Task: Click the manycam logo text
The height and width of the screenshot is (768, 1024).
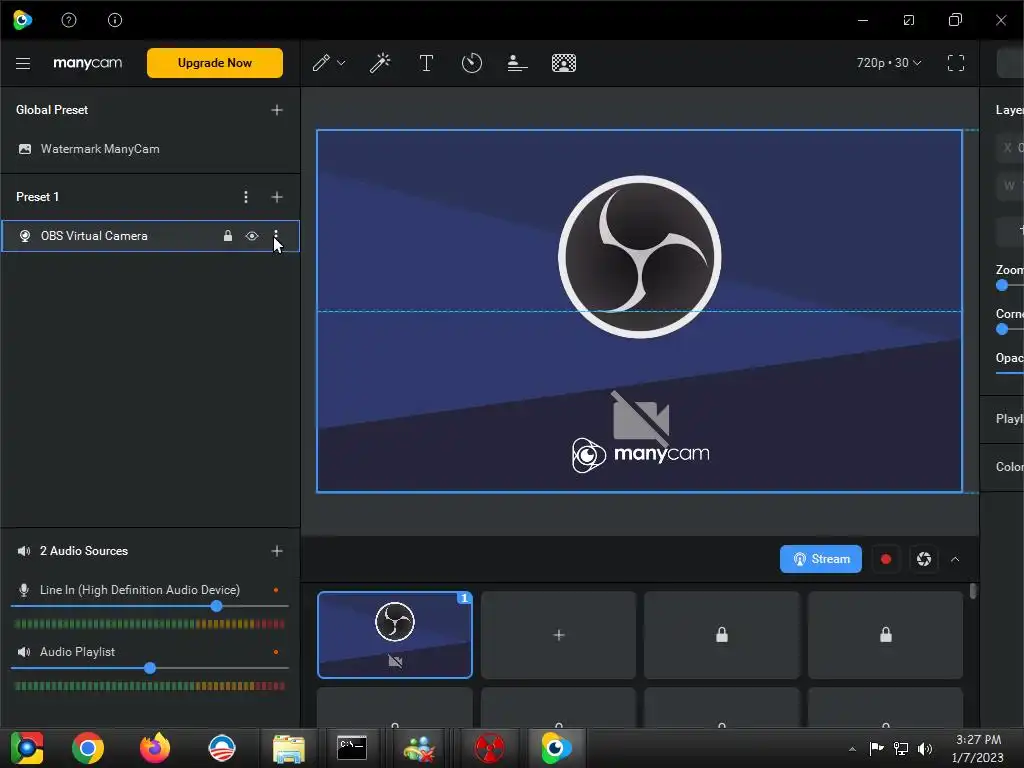Action: [88, 63]
